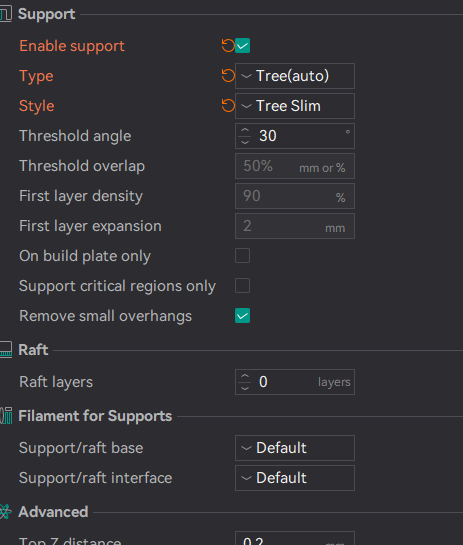Decrease the Raft layers with down arrow
Screen dimensions: 463x545
pyautogui.click(x=245, y=388)
